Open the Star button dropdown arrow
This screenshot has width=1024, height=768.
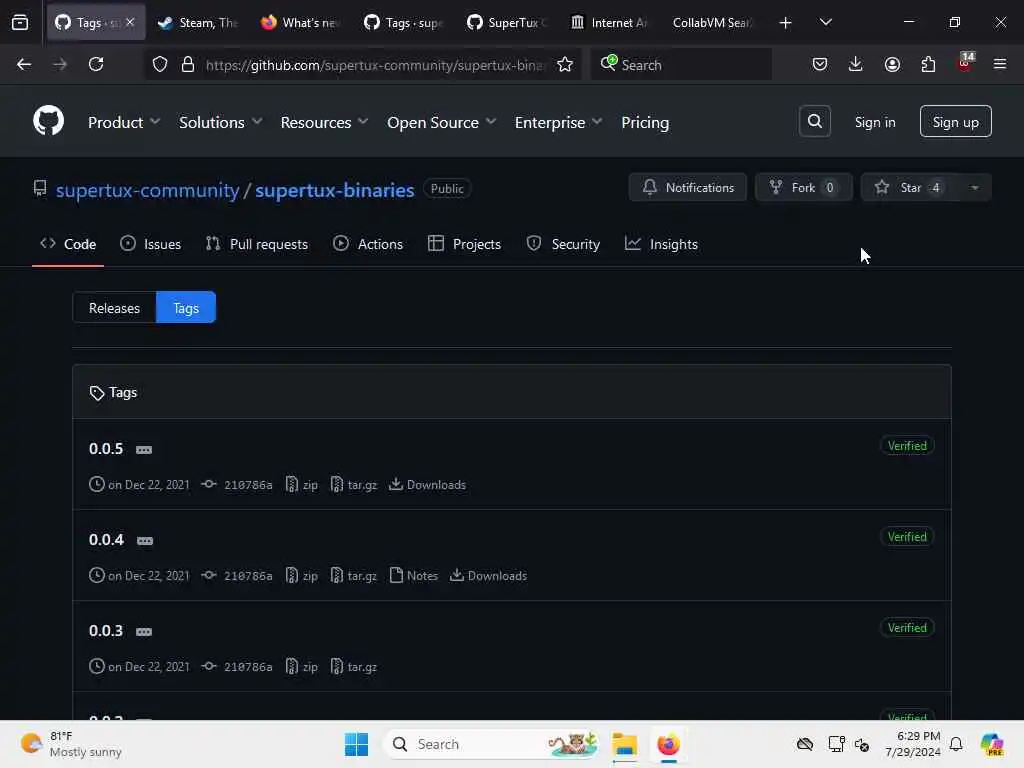974,187
